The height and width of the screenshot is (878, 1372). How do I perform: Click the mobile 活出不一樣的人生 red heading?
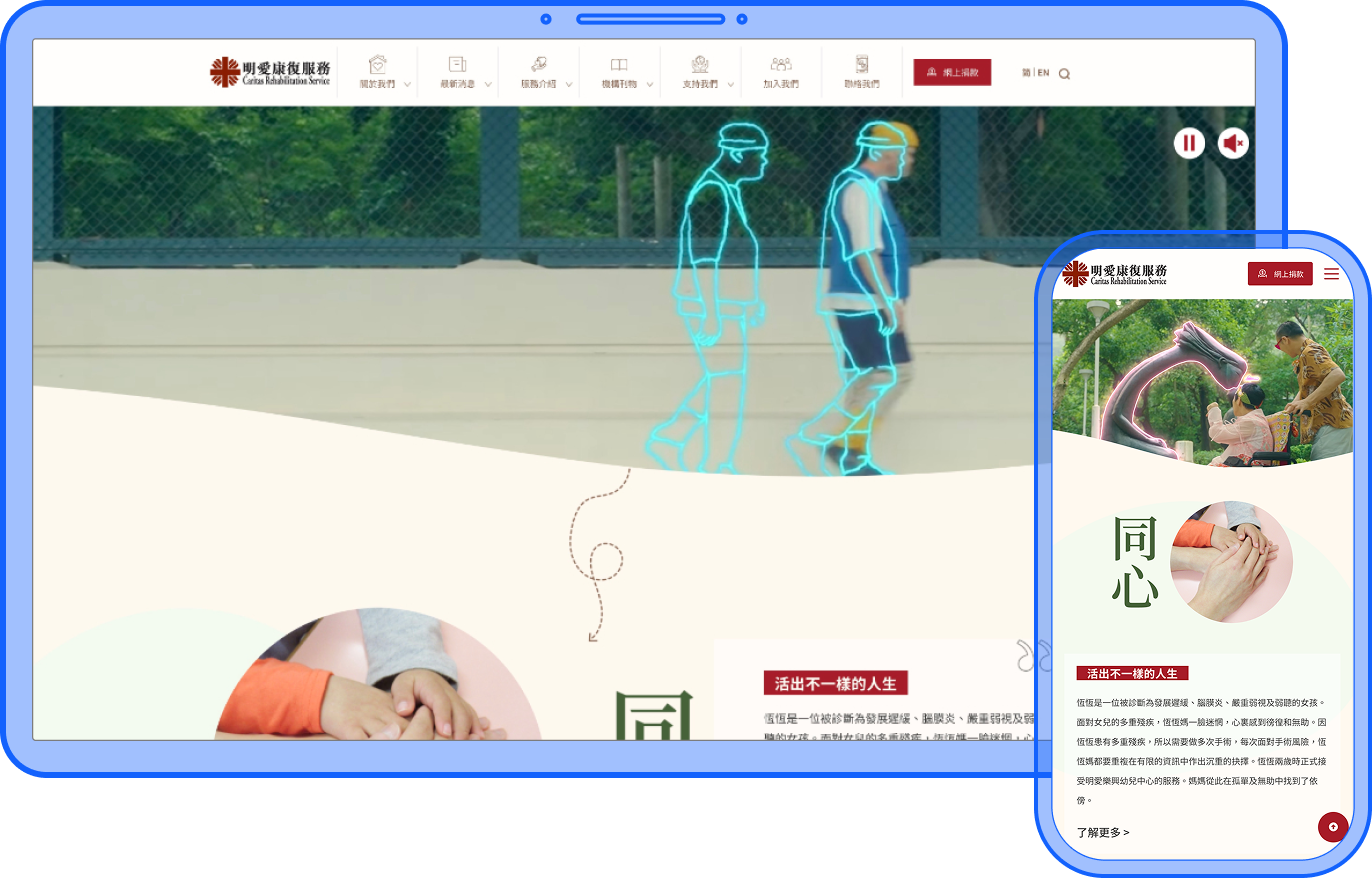coord(1133,674)
